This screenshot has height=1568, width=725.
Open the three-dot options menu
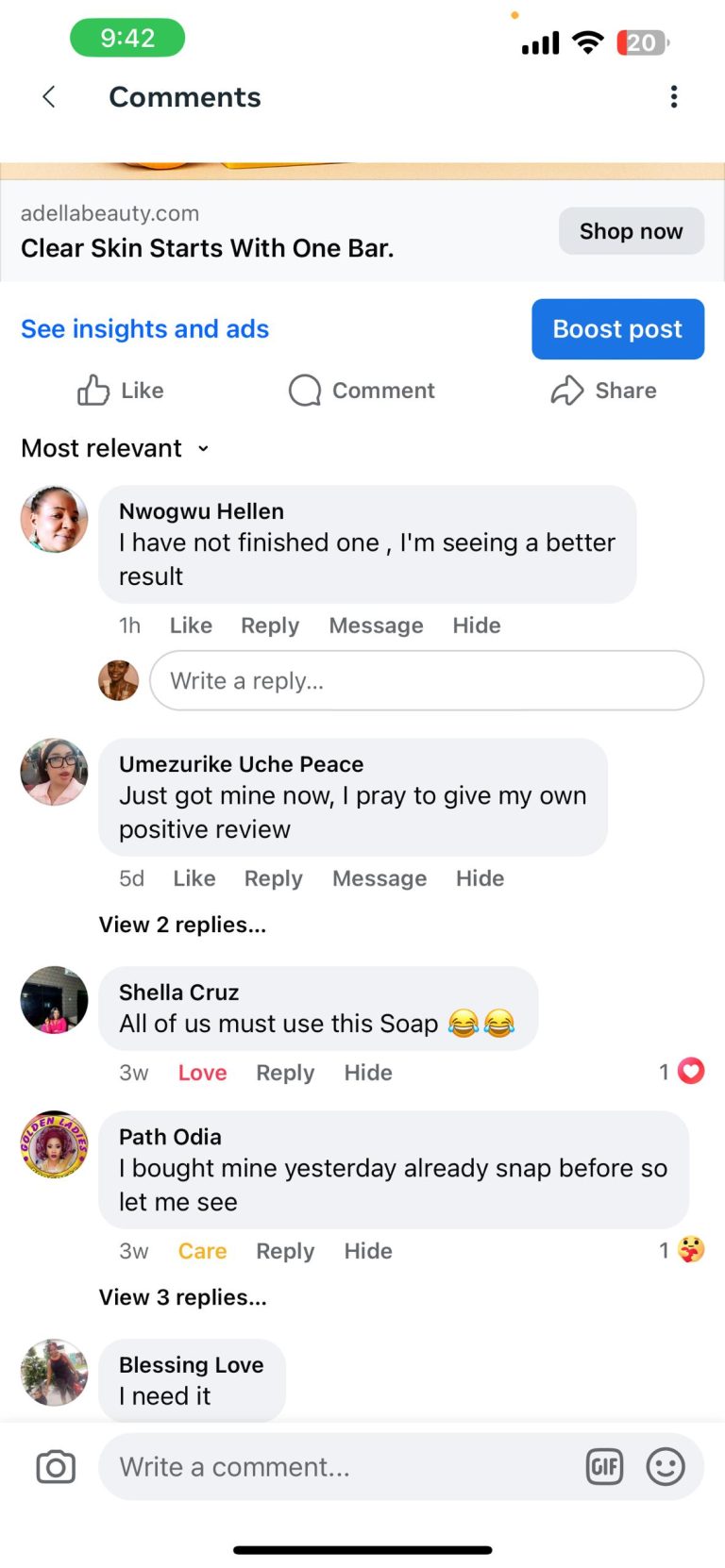[673, 97]
